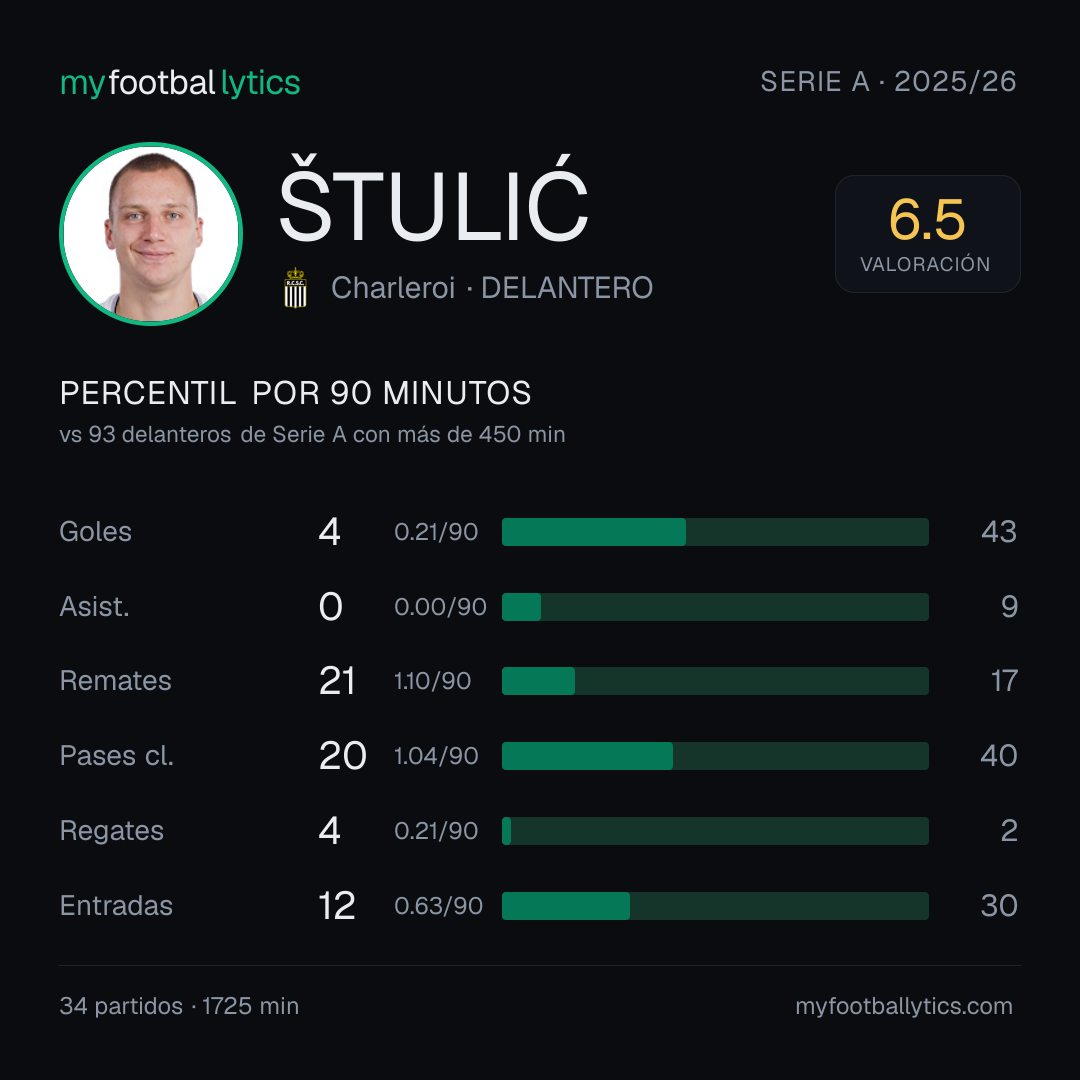Click the myfootballytics logo
The image size is (1080, 1080).
coord(180,83)
